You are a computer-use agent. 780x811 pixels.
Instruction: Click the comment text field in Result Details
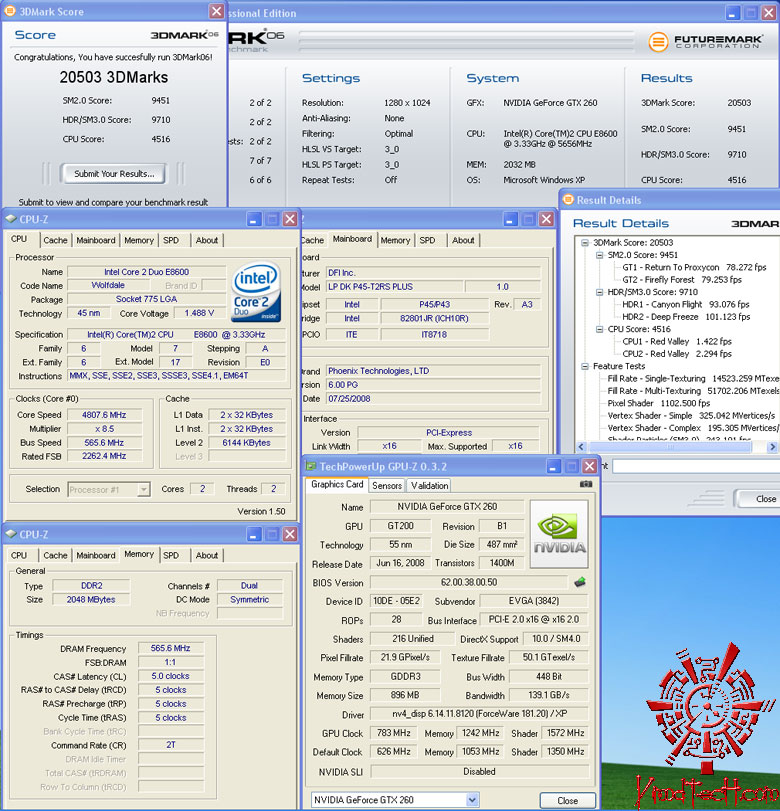coord(696,467)
